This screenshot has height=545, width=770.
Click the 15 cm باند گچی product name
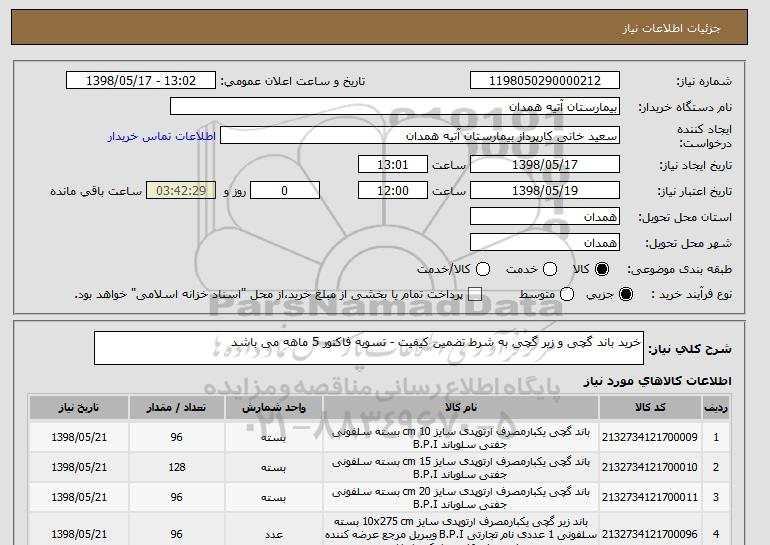point(461,468)
